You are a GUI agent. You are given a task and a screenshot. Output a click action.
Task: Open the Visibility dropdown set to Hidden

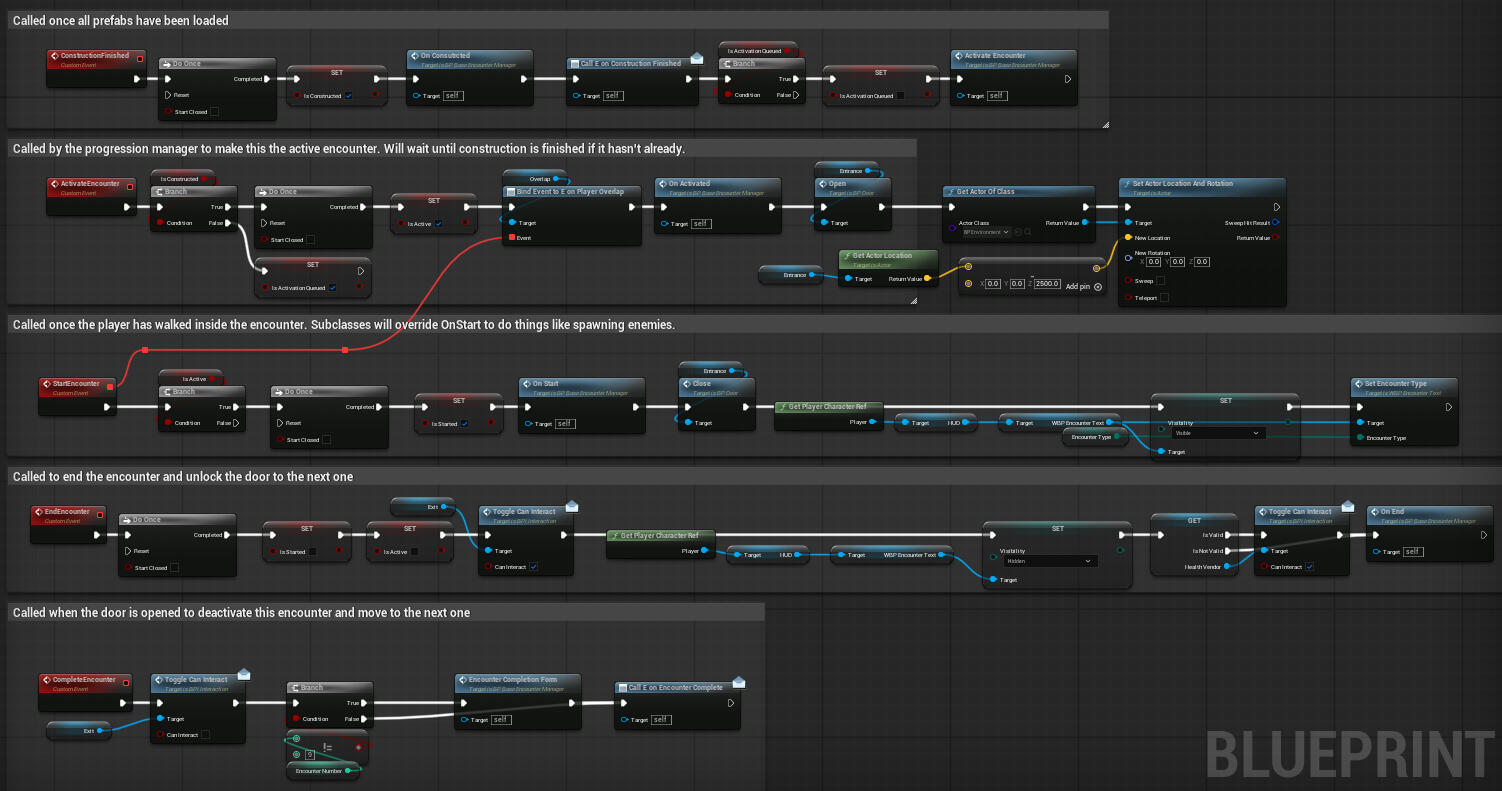1051,561
